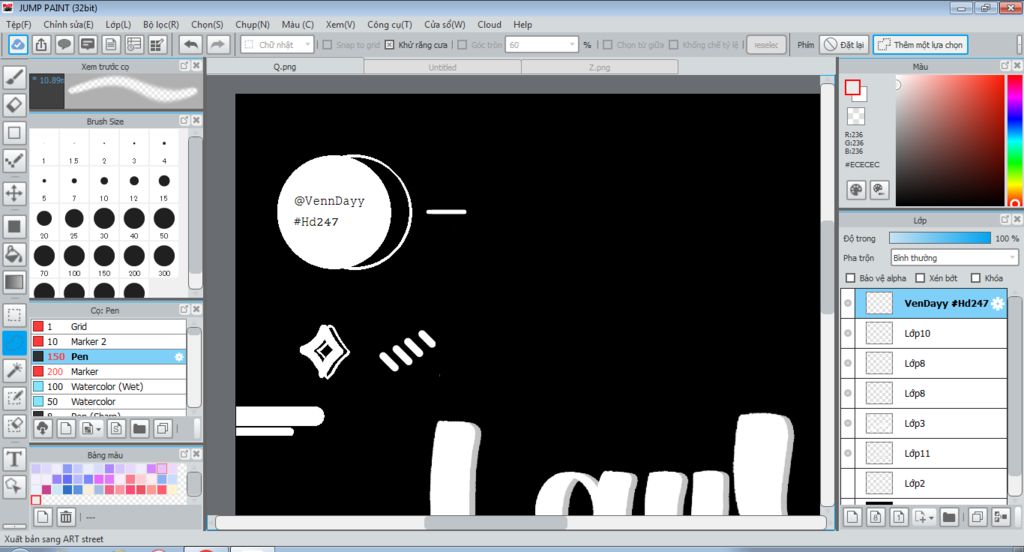Expand the brush add dropdown in Cọ panel
Image resolution: width=1024 pixels, height=552 pixels.
pyautogui.click(x=99, y=429)
